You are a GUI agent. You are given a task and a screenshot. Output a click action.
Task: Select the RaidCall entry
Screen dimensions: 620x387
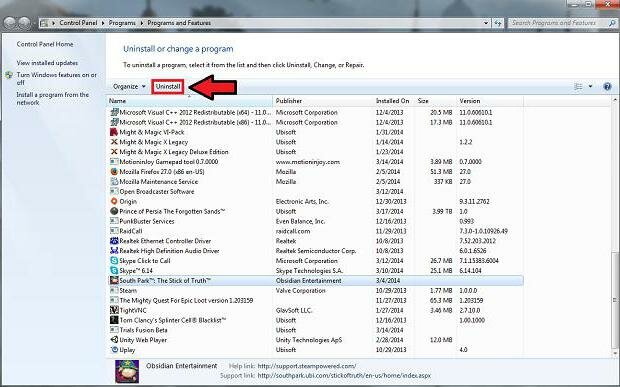[x=316, y=231]
